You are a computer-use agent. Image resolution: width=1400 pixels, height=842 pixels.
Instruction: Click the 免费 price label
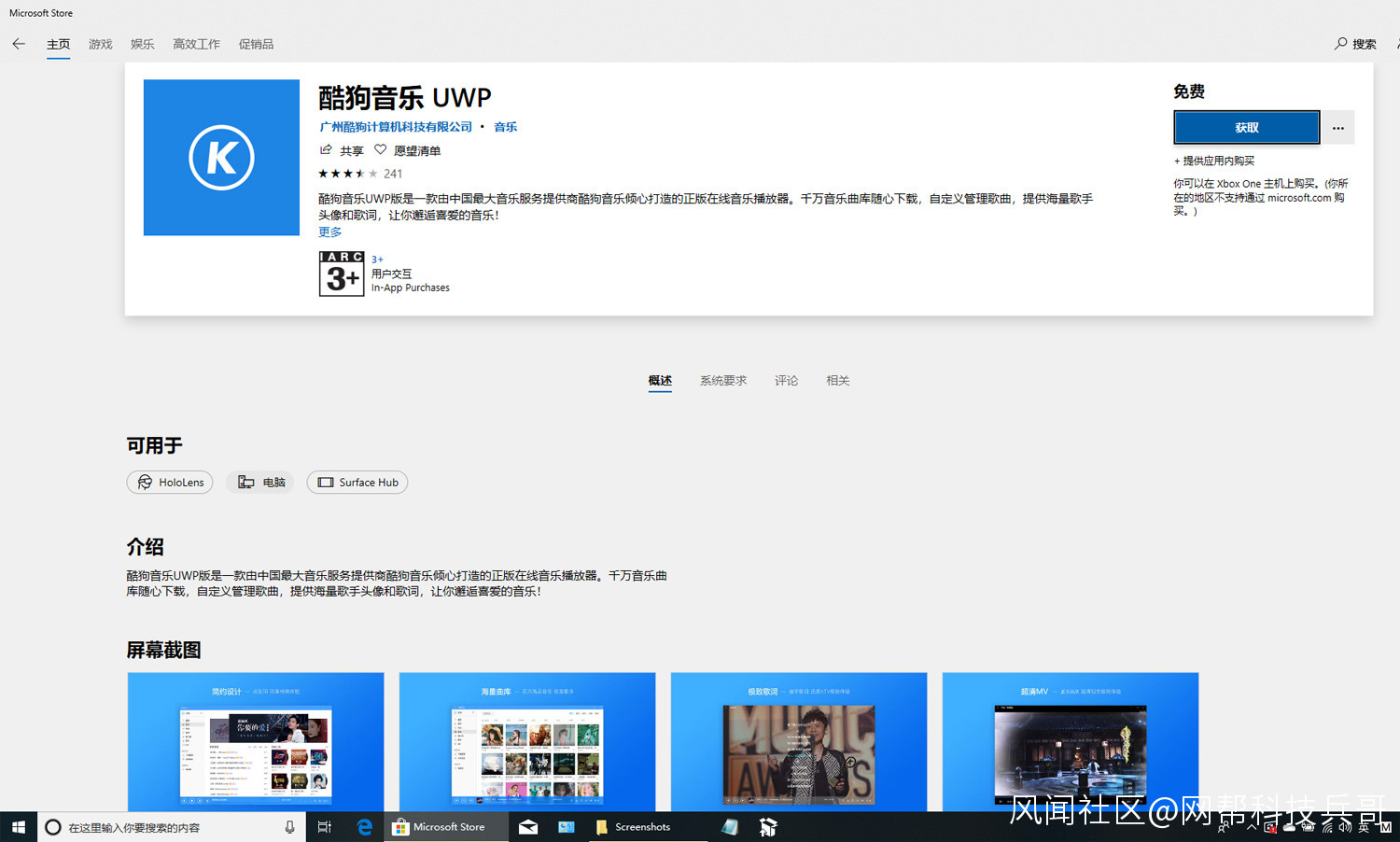(1189, 91)
